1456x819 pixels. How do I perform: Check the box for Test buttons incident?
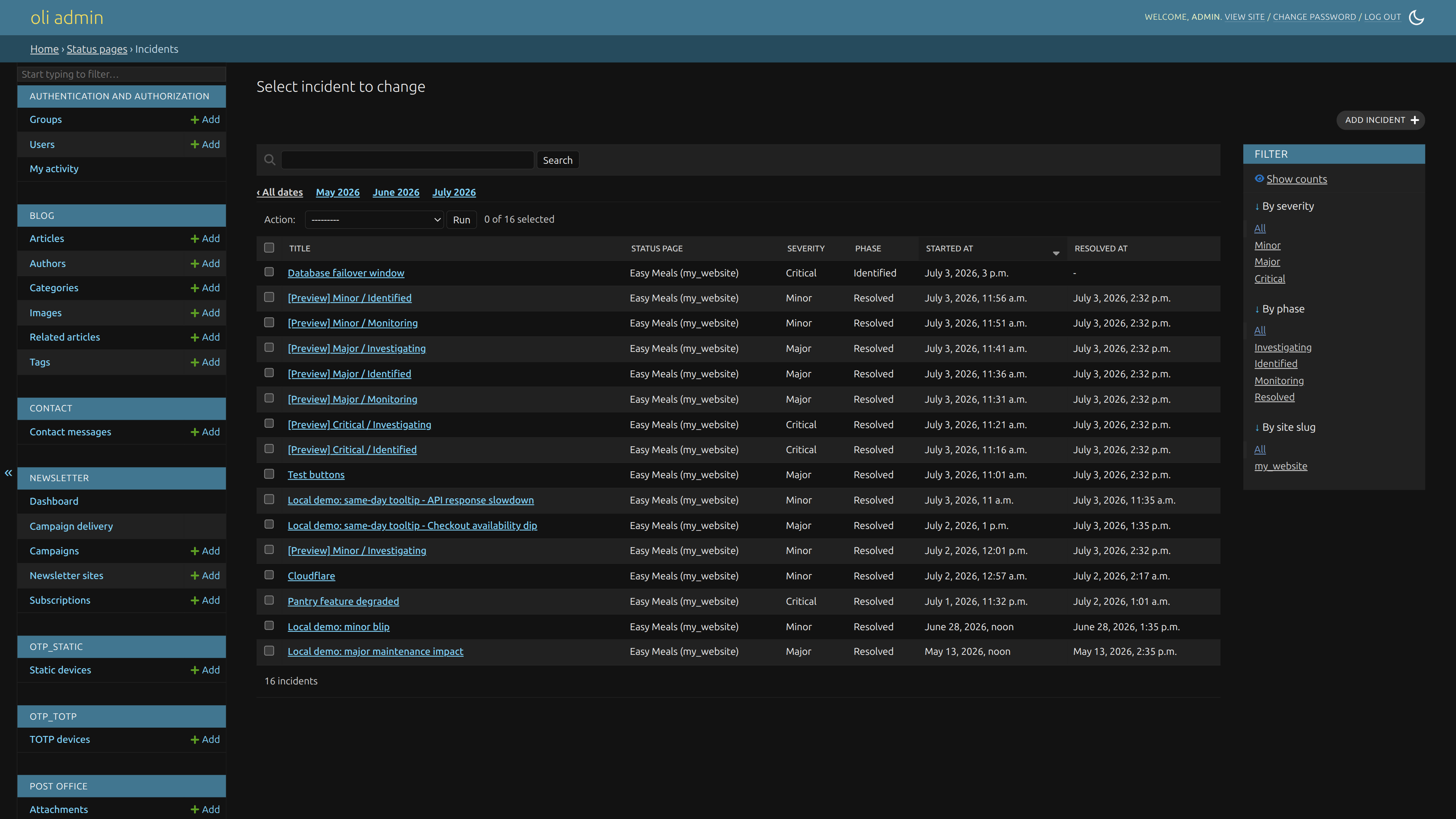click(269, 474)
